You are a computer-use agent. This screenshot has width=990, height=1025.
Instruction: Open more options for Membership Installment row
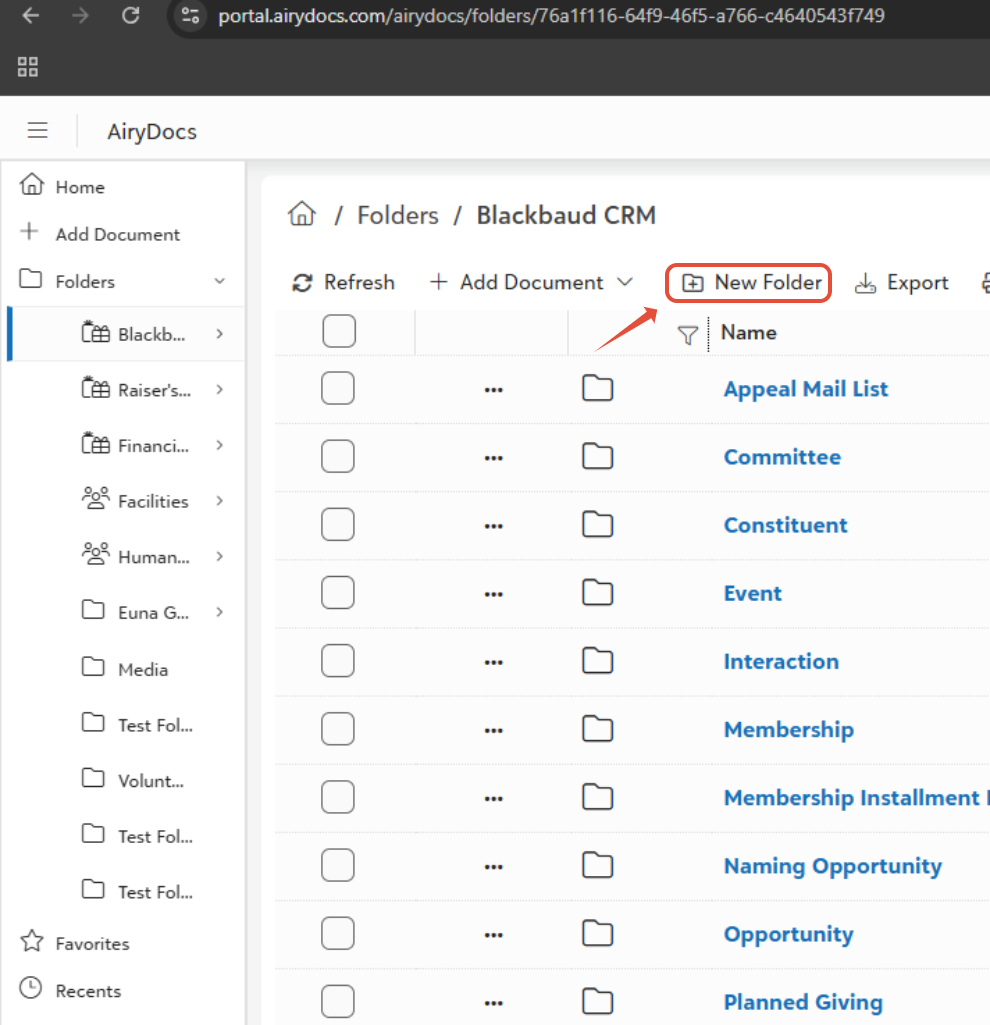pos(494,799)
